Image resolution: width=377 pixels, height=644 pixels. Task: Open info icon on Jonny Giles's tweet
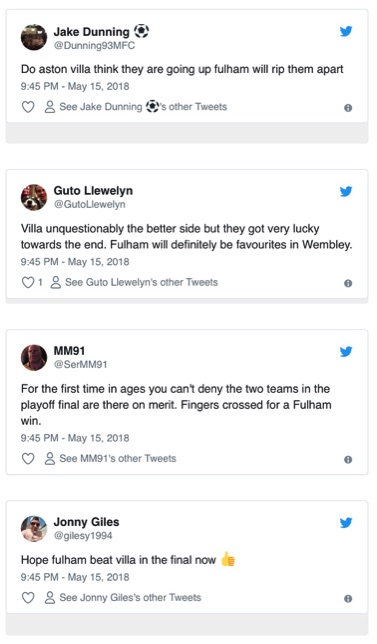tap(348, 598)
